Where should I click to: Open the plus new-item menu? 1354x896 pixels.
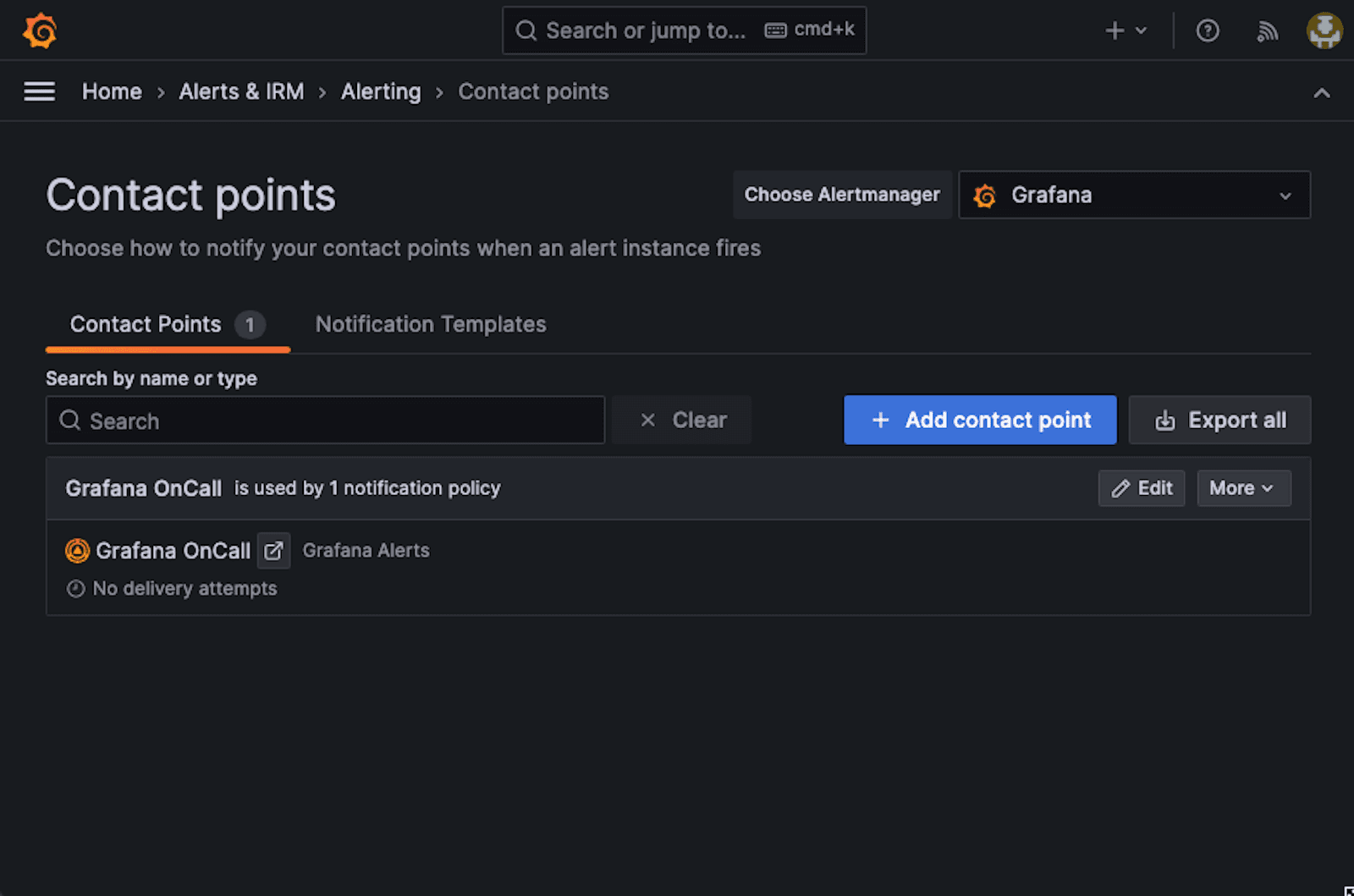[x=1126, y=30]
